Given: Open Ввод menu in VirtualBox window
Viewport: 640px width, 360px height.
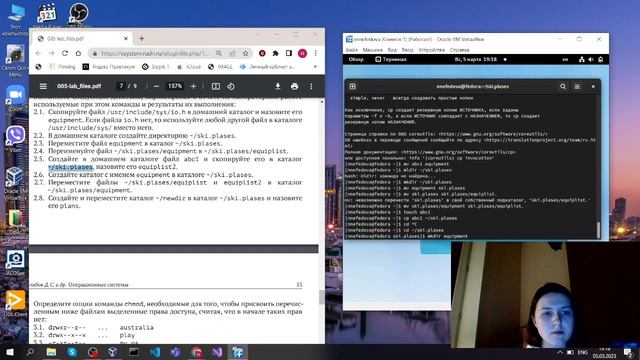Looking at the screenshot, I should pos(407,50).
